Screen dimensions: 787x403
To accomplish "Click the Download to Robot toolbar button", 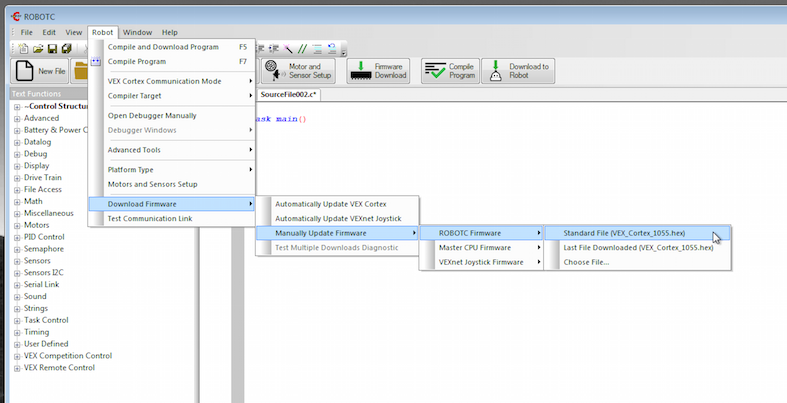I will [518, 71].
